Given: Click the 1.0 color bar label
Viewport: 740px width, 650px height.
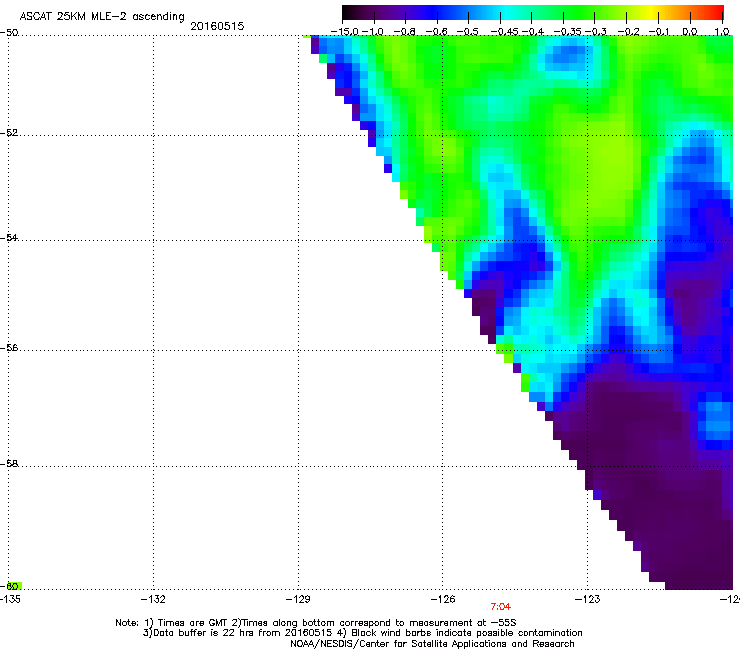Looking at the screenshot, I should point(722,32).
